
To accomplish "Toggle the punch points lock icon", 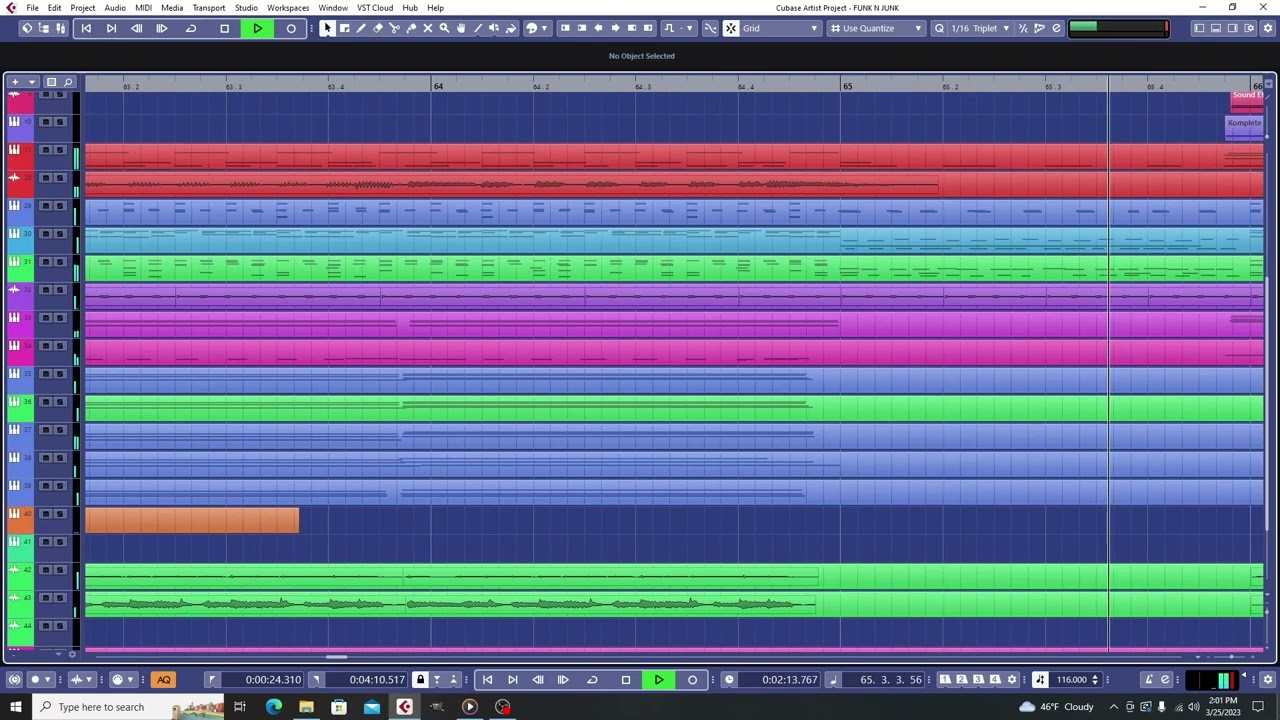I will (420, 680).
